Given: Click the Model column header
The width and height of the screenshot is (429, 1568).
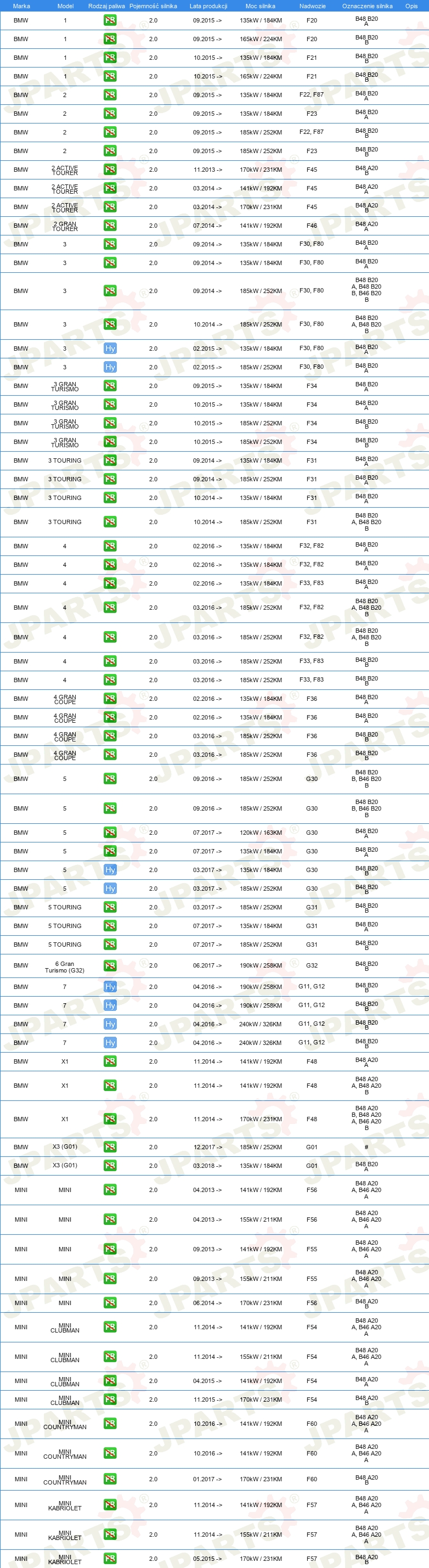Looking at the screenshot, I should 65,6.
